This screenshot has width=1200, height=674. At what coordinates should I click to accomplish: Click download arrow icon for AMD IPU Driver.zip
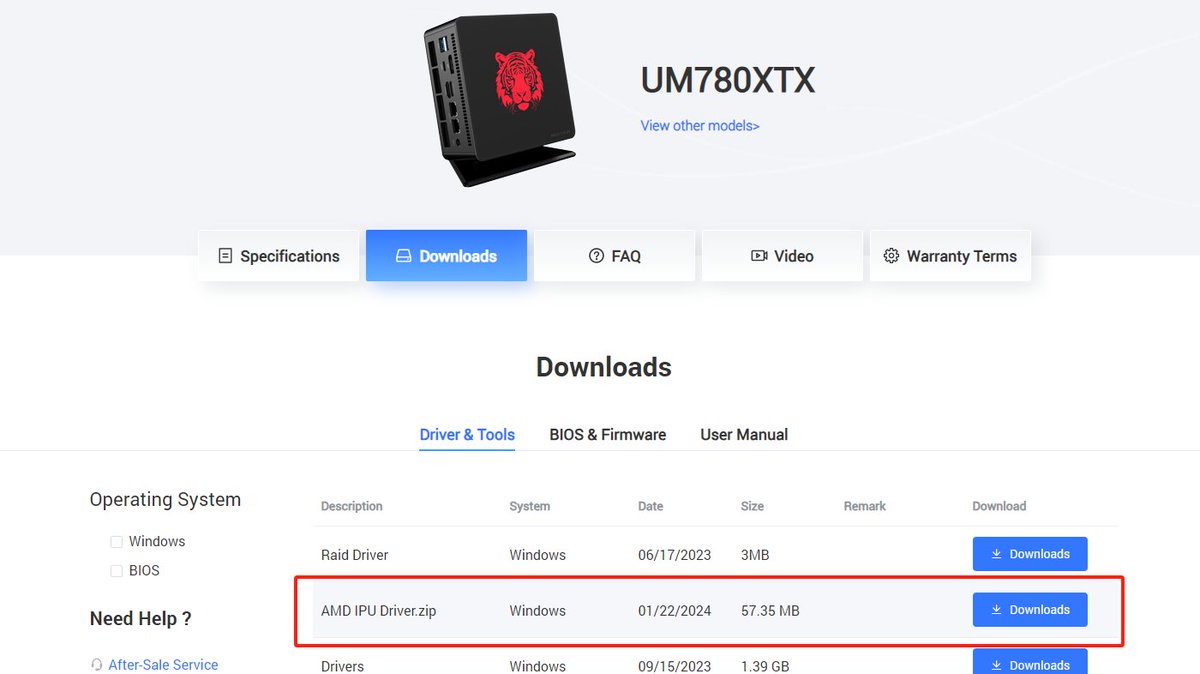click(x=996, y=610)
